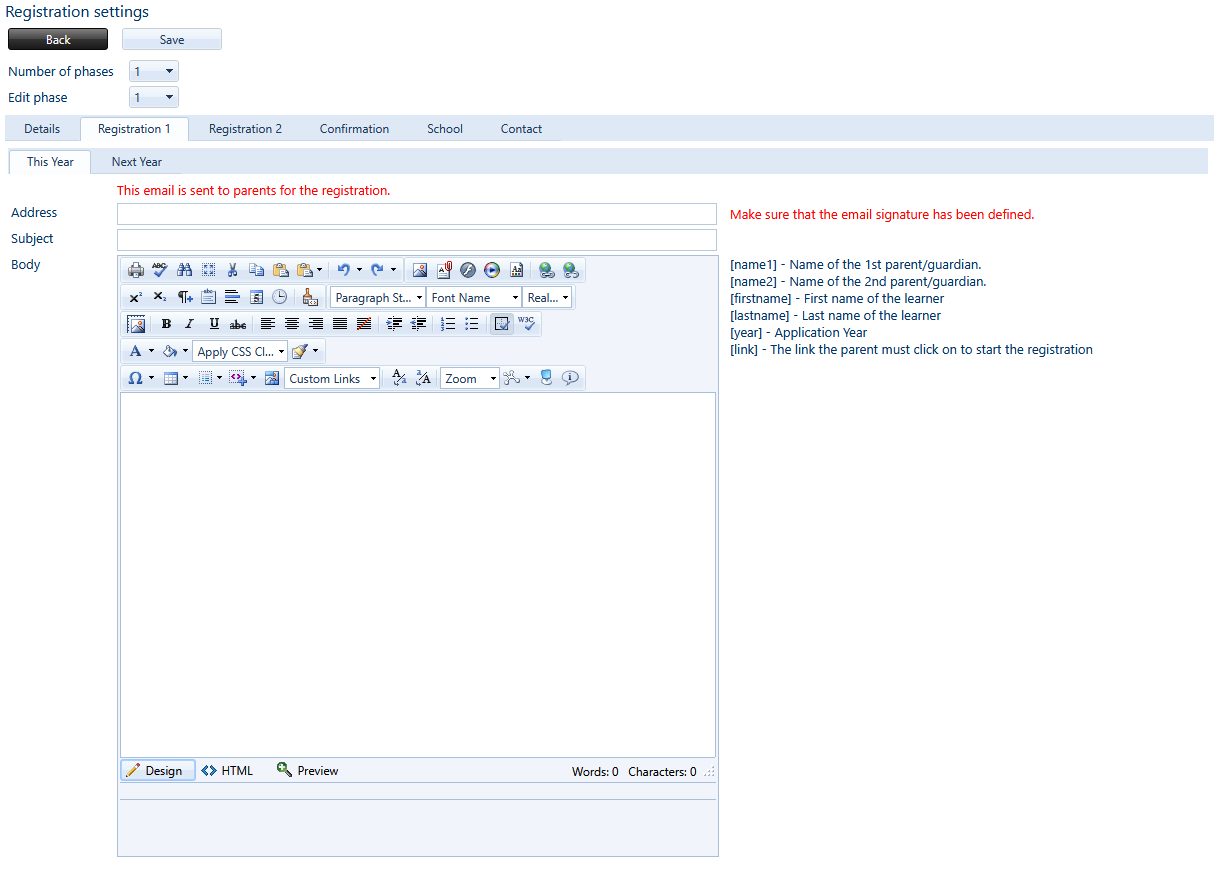Toggle Strikethrough formatting
Screen dimensions: 1214x870
pos(237,324)
